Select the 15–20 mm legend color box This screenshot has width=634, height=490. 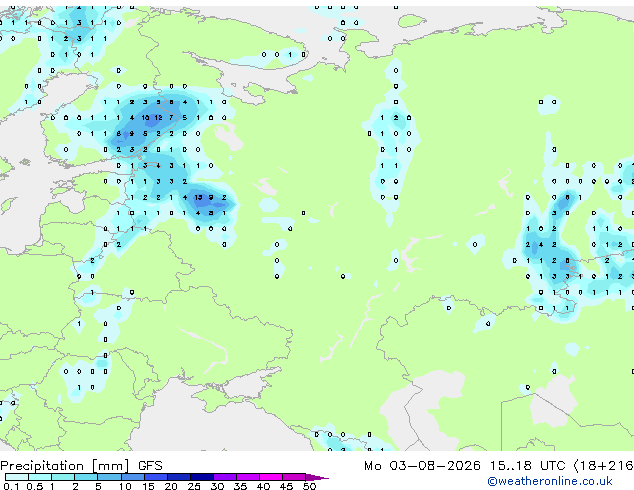click(155, 477)
